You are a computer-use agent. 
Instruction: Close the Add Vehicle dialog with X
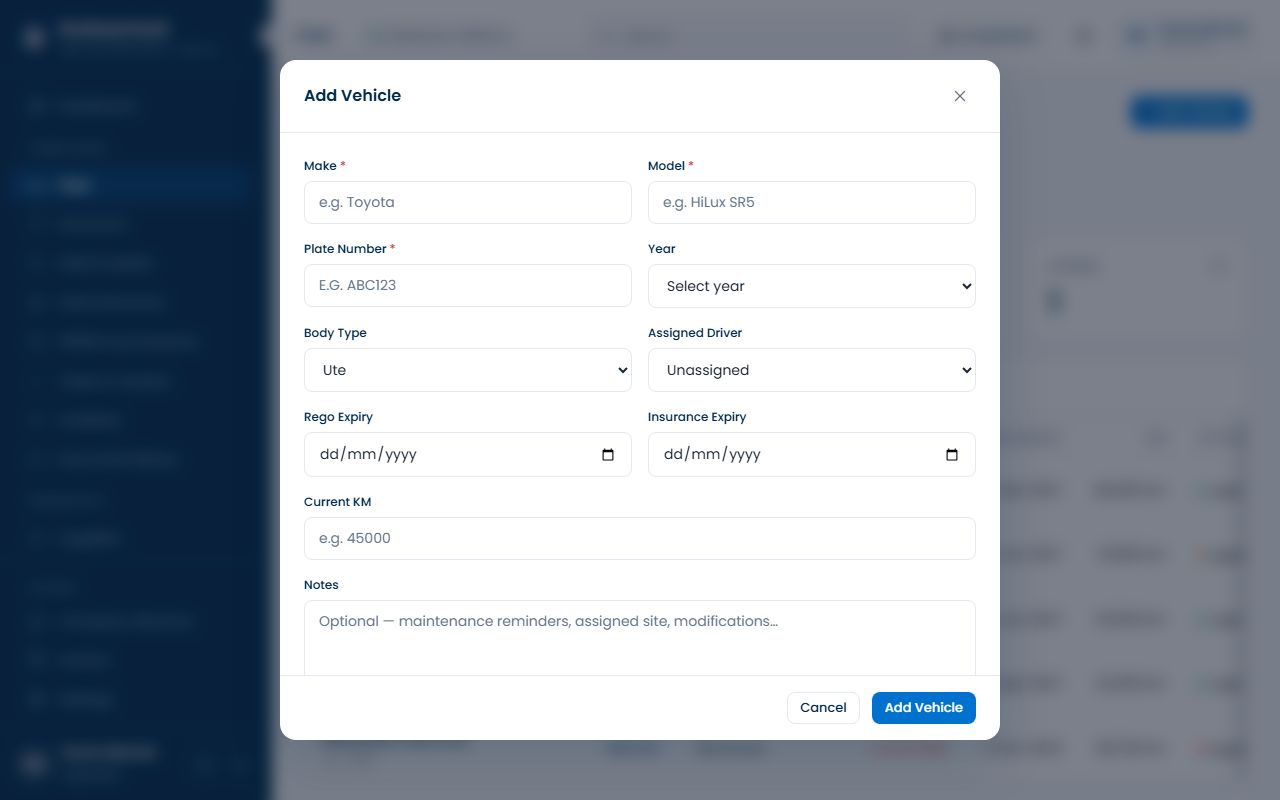960,96
